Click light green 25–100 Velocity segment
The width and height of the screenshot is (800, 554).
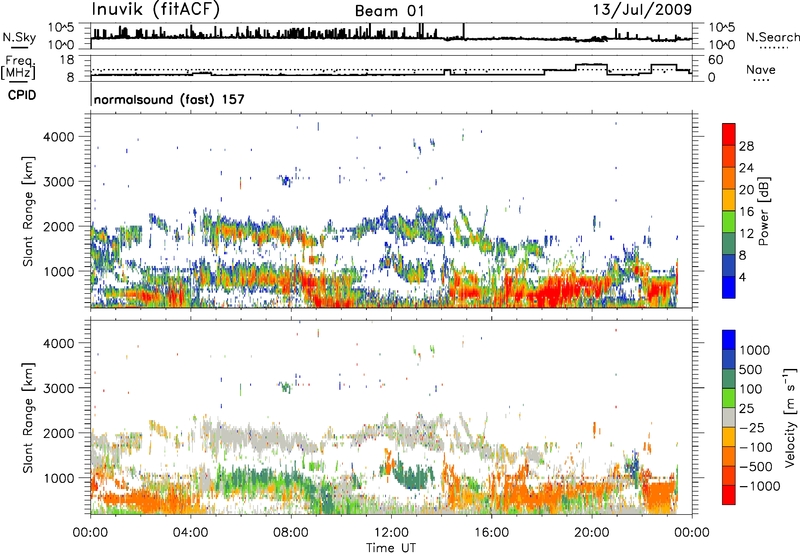(x=729, y=398)
